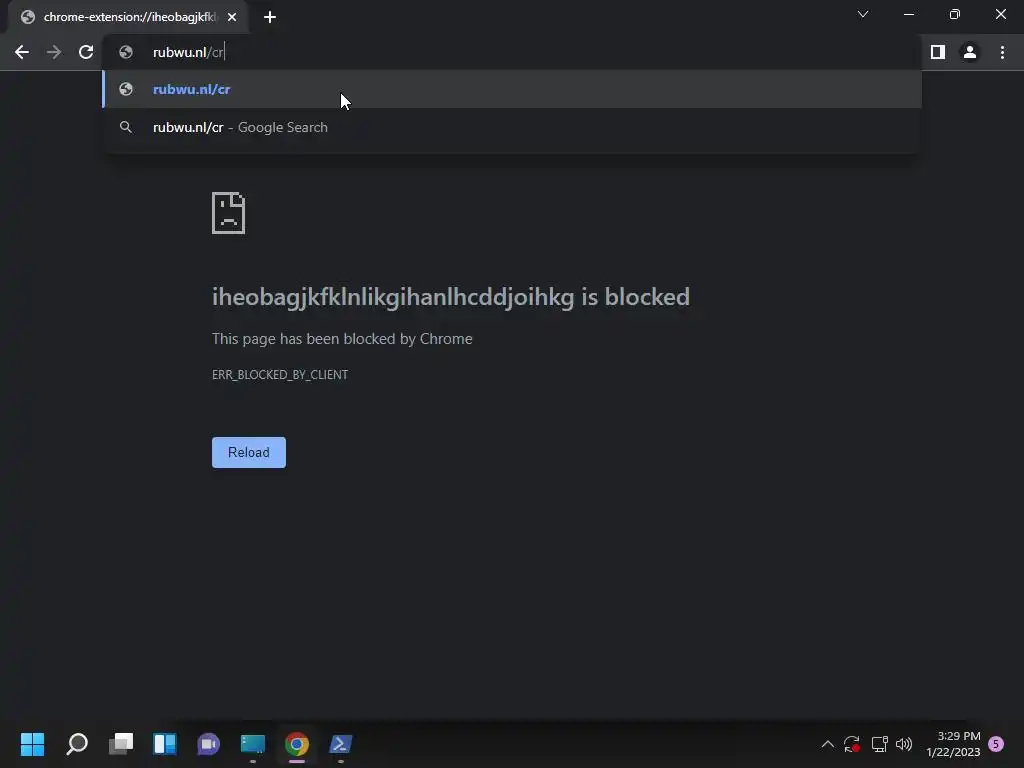
Task: Go back to the previous page
Action: click(22, 52)
